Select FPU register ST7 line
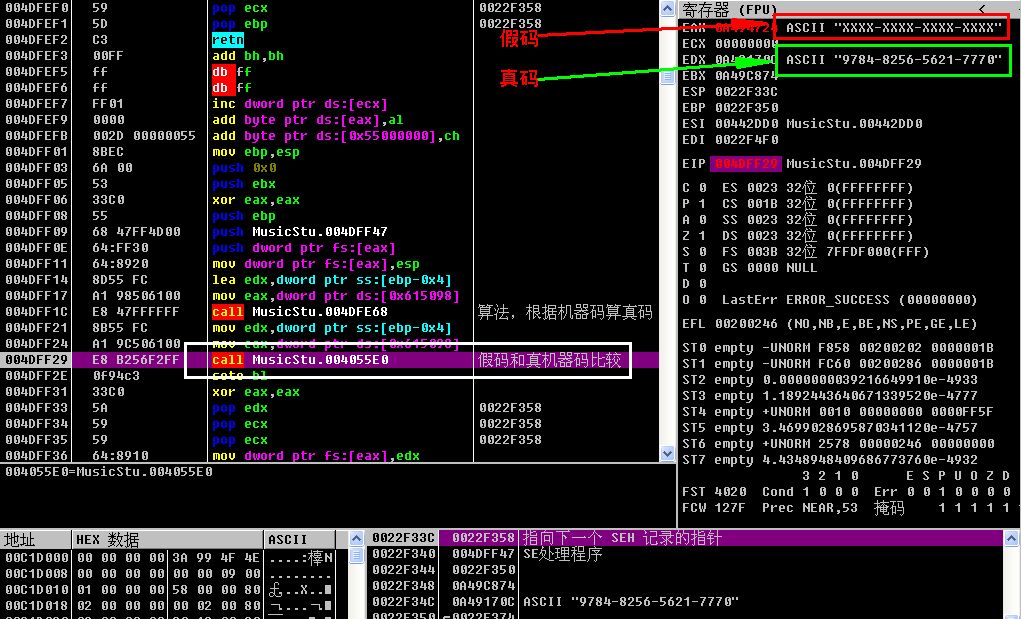The width and height of the screenshot is (1021, 619). [x=830, y=460]
